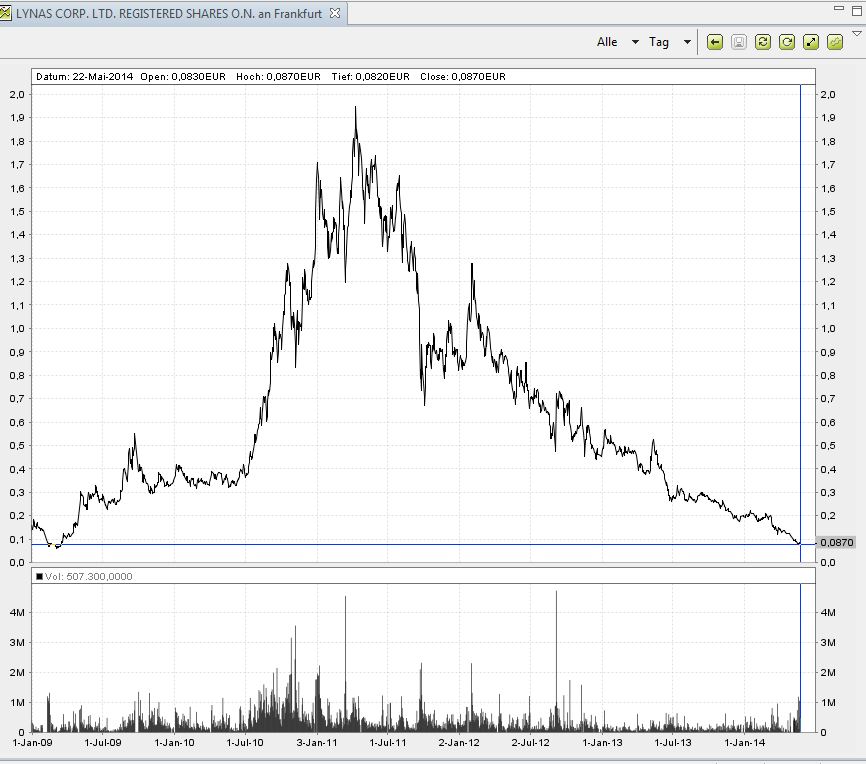Click the Datum: 22-Mai-2014 text
The image size is (866, 764).
click(x=85, y=77)
